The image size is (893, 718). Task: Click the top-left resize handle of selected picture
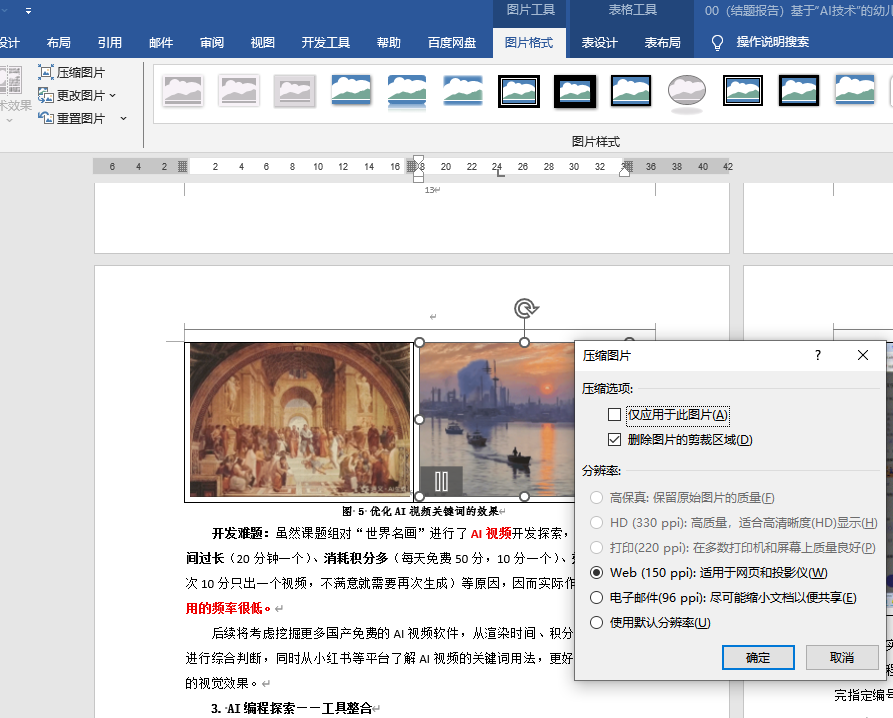pos(420,342)
